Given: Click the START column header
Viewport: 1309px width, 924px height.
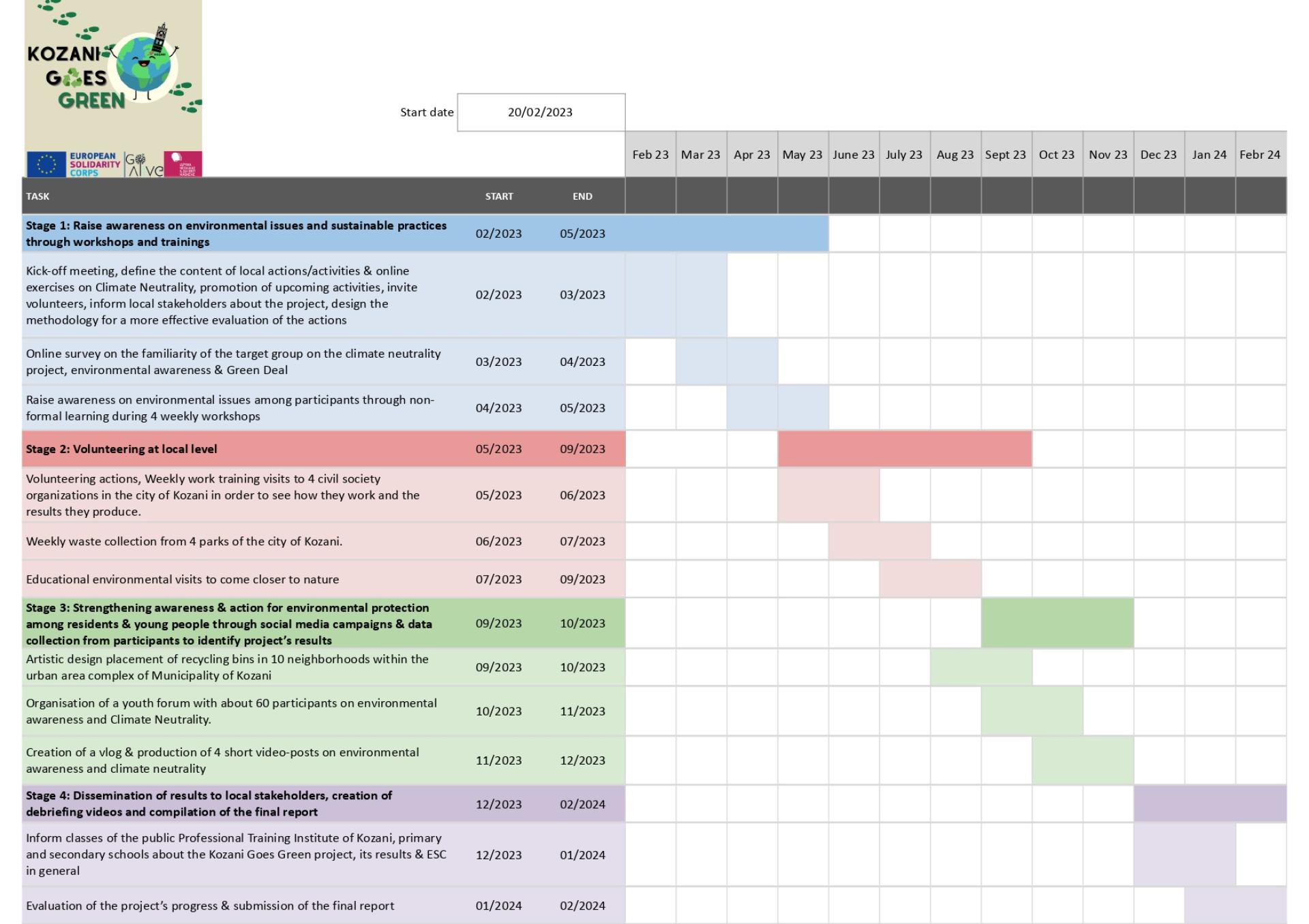Looking at the screenshot, I should 499,196.
